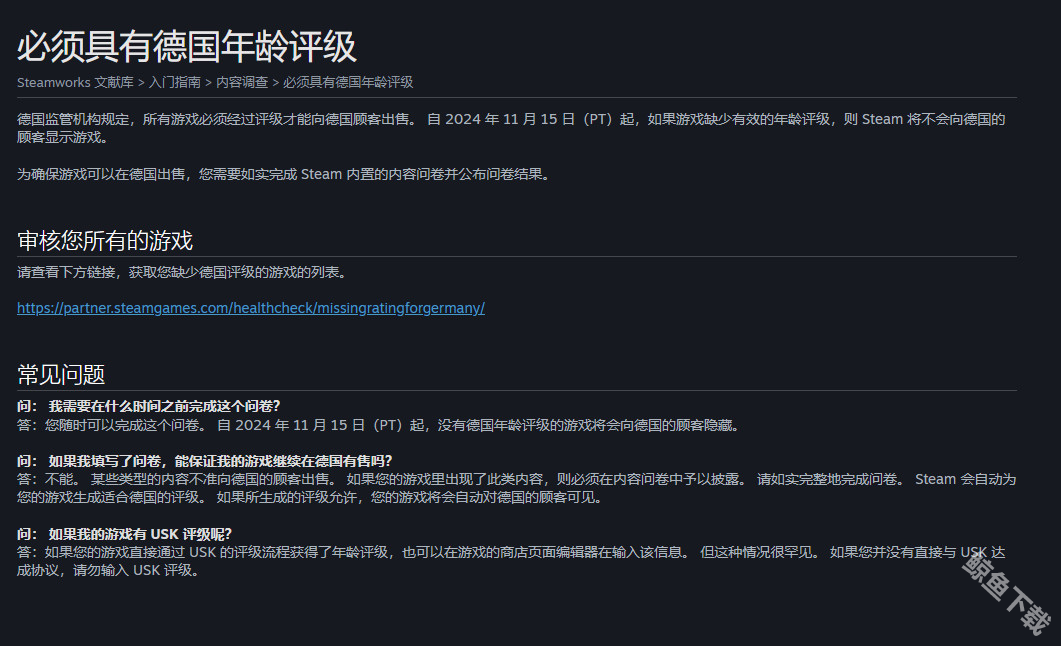Viewport: 1061px width, 646px height.
Task: Click the question 如果我的游戏有 USK 评级呢
Action: click(140, 534)
